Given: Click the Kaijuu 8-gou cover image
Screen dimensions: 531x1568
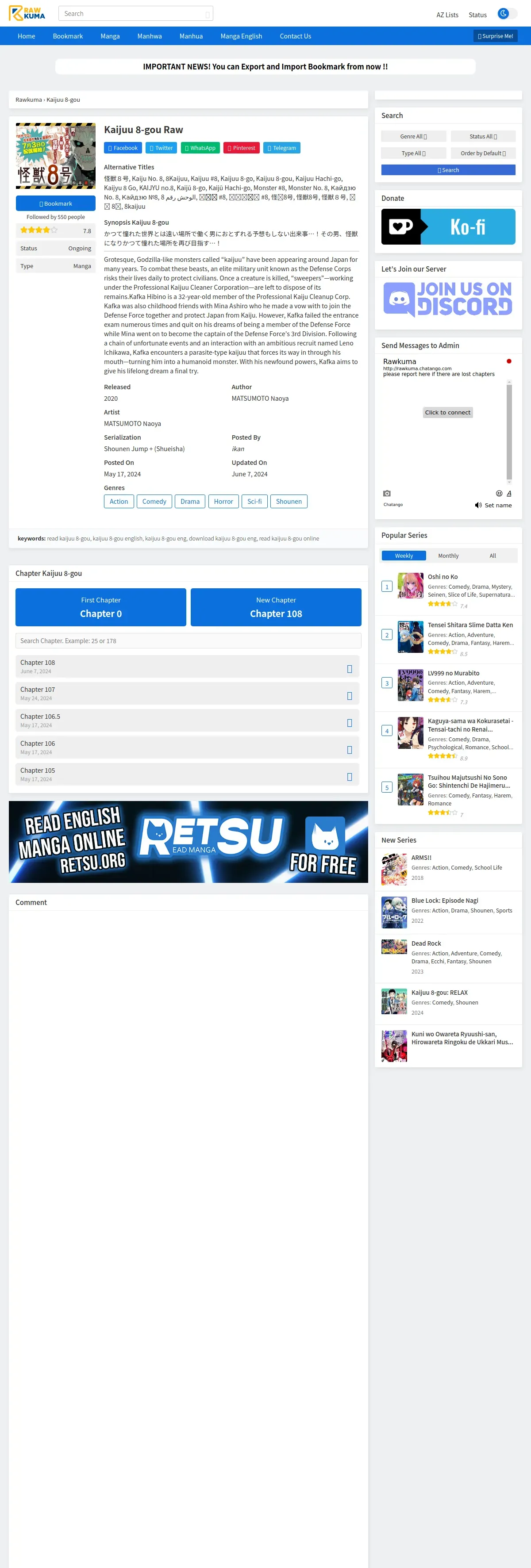Looking at the screenshot, I should pyautogui.click(x=55, y=156).
